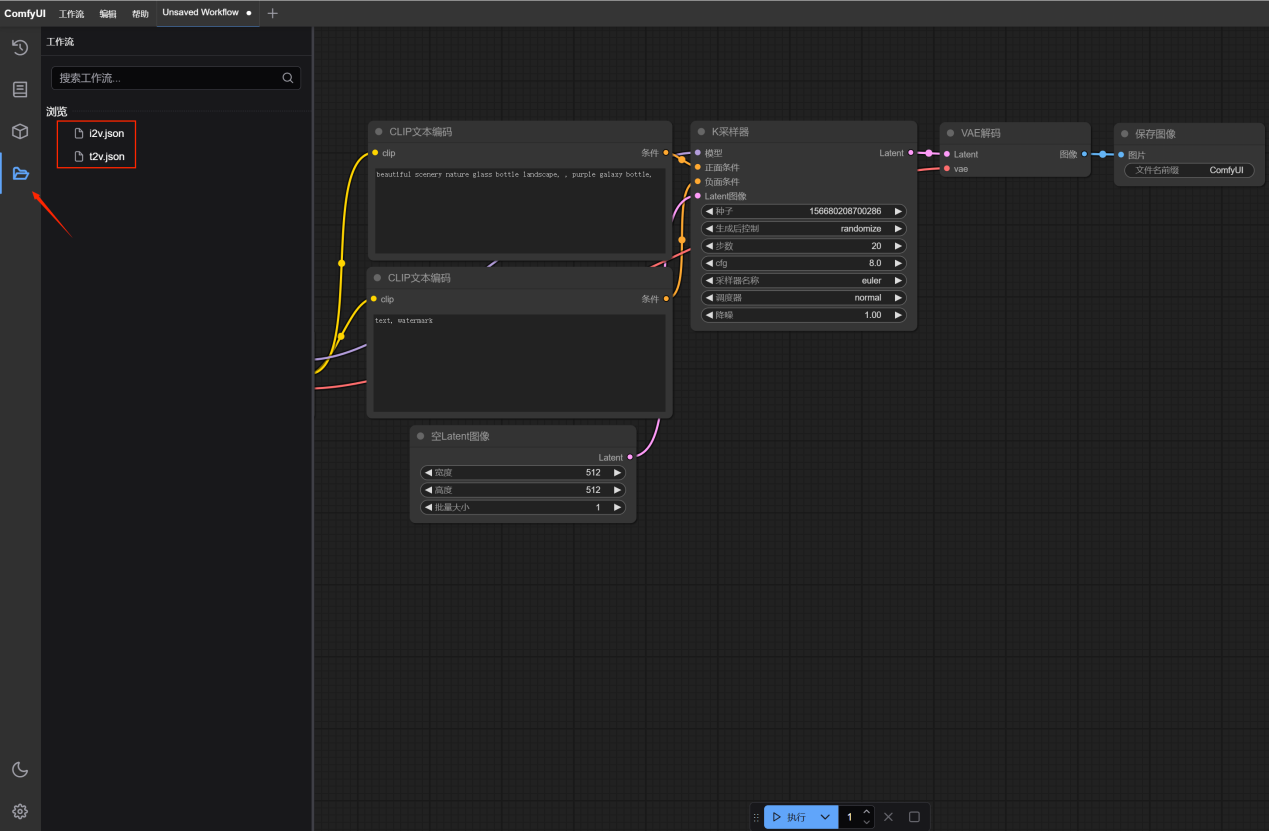Open the 编辑 menu
The height and width of the screenshot is (831, 1269).
[108, 14]
